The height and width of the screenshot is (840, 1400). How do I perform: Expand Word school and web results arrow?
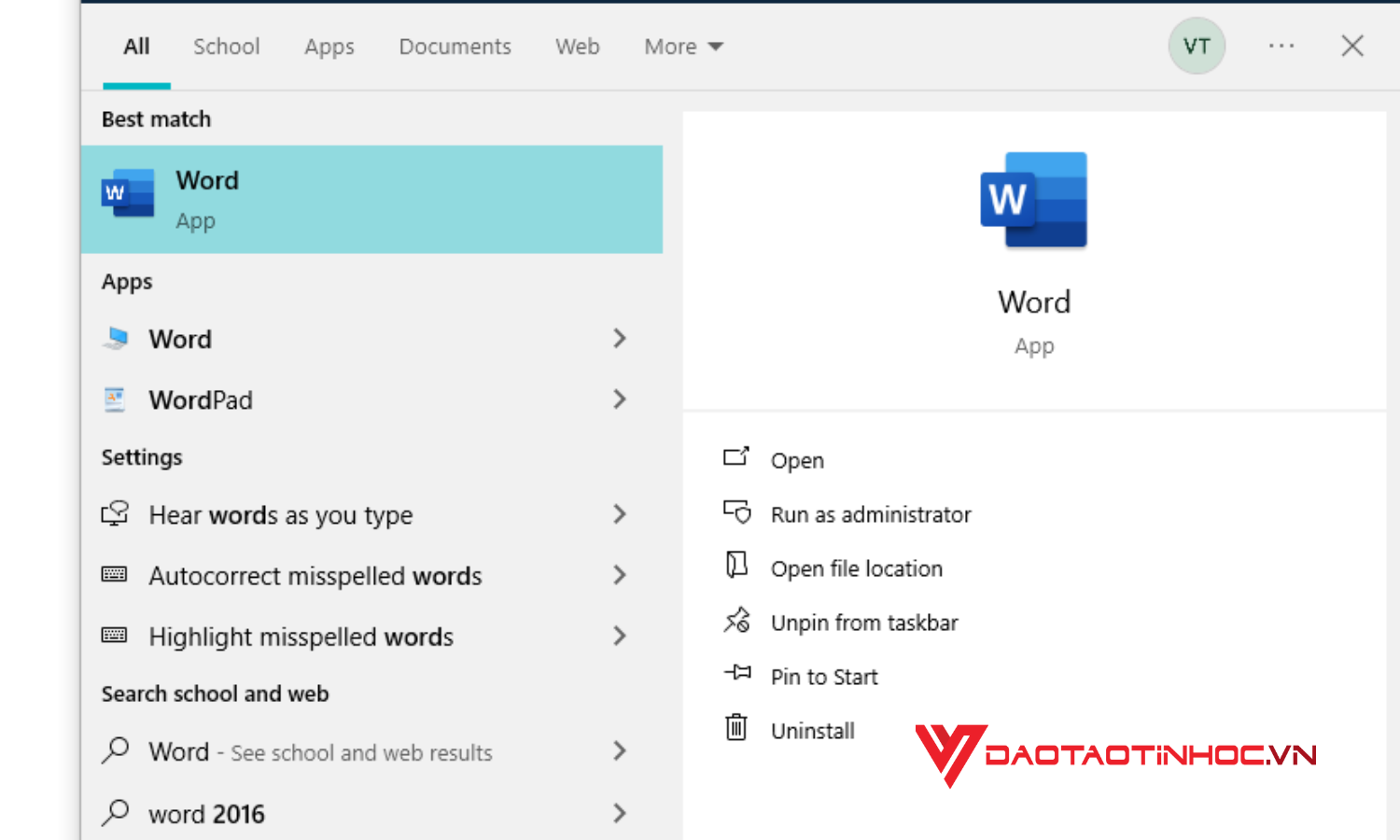pos(620,750)
